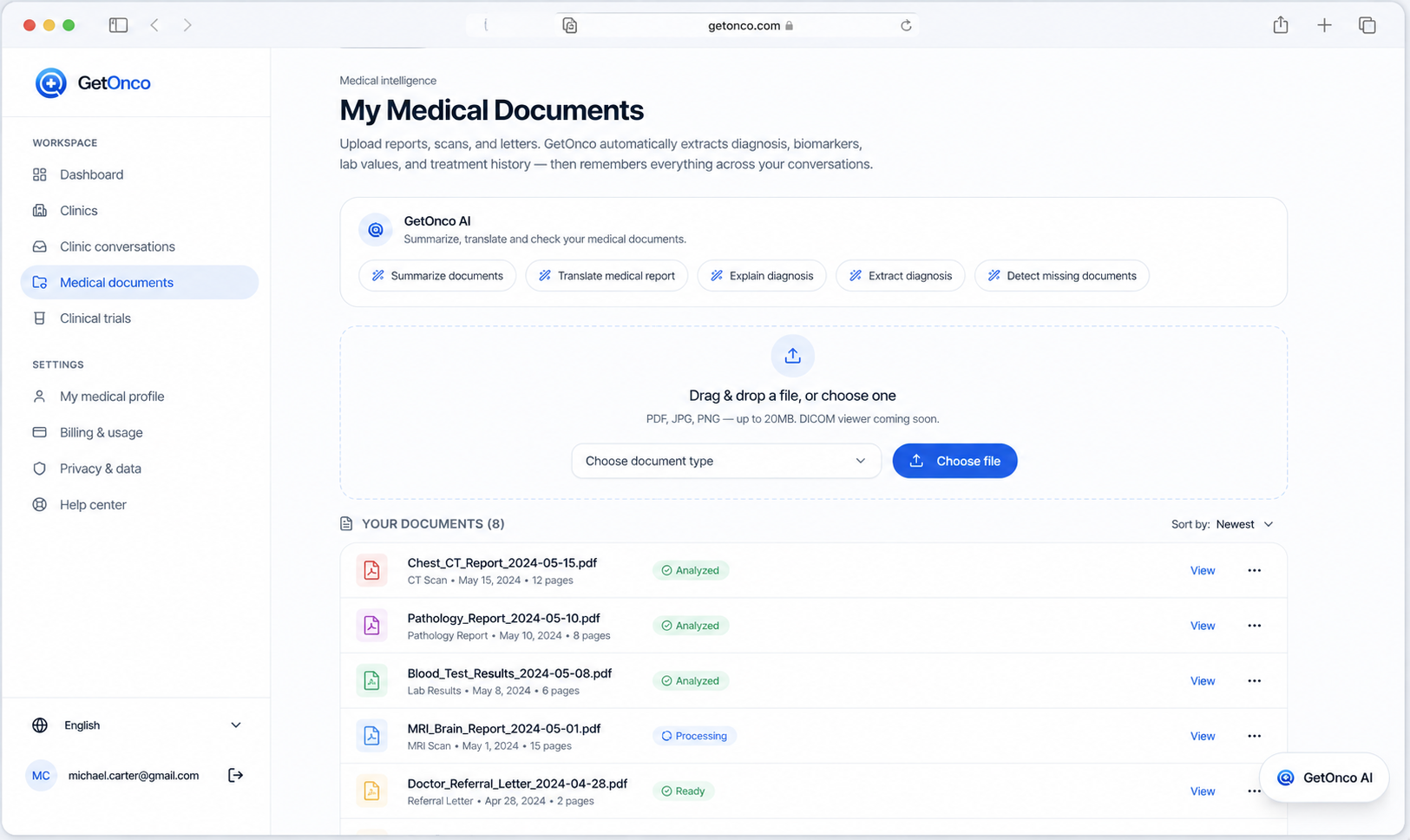Click the Choose file button
This screenshot has height=840, width=1410.
(x=954, y=461)
